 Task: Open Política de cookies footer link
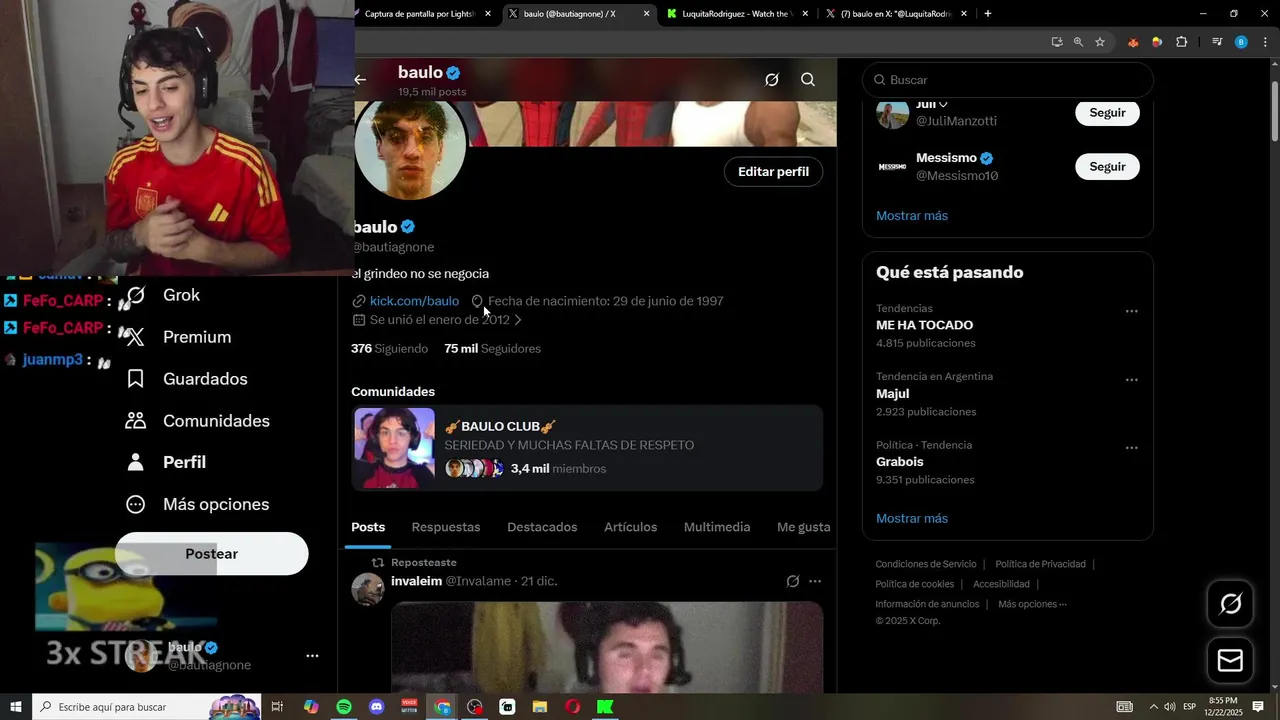[x=914, y=584]
